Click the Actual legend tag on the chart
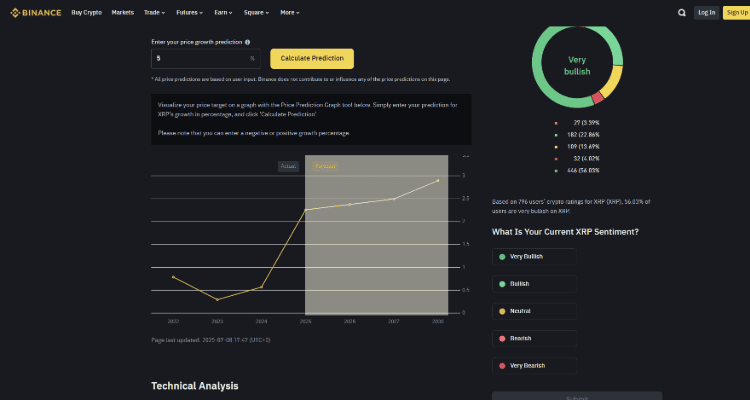This screenshot has height=400, width=750. tap(288, 166)
